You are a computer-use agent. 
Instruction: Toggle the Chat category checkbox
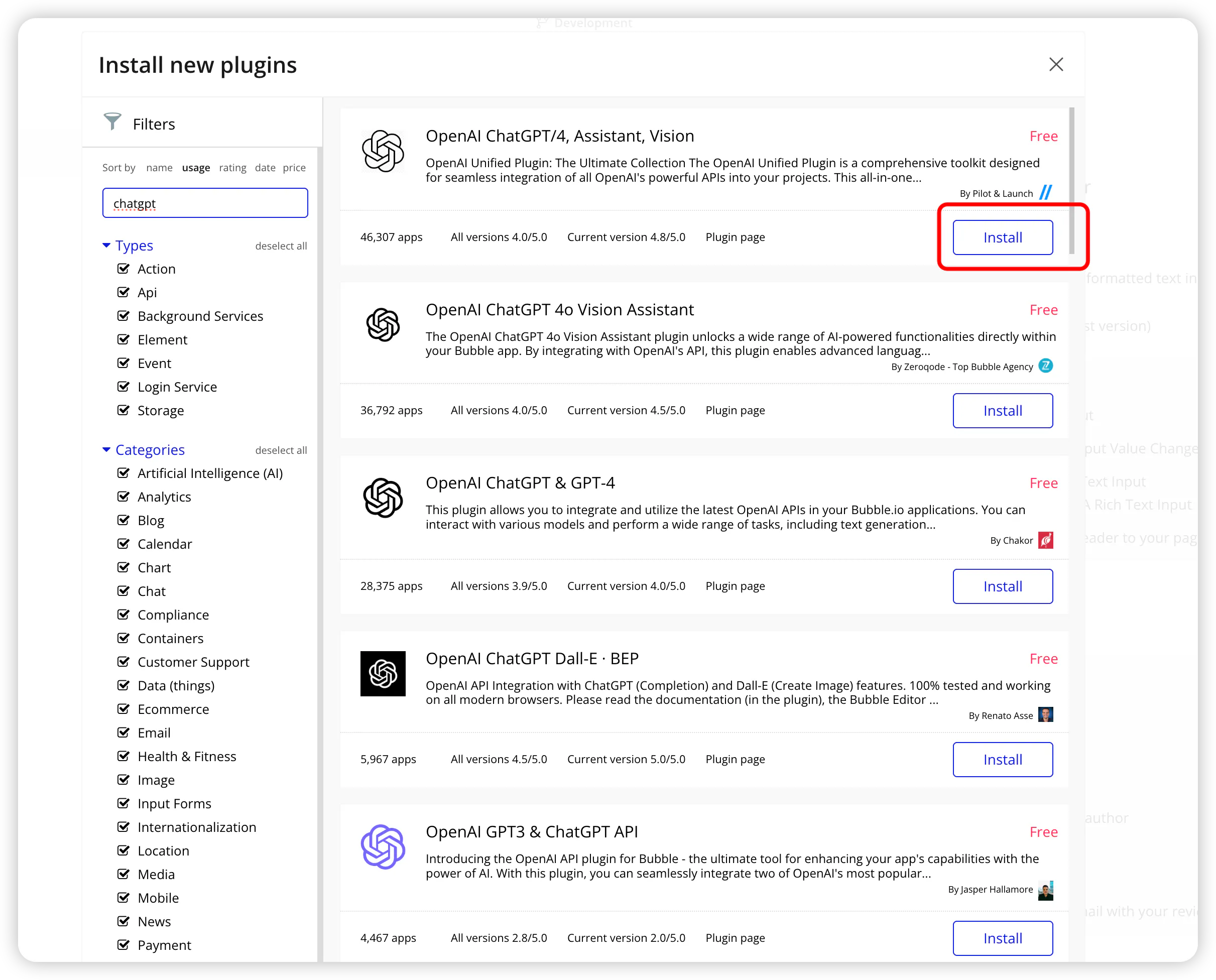(x=123, y=591)
